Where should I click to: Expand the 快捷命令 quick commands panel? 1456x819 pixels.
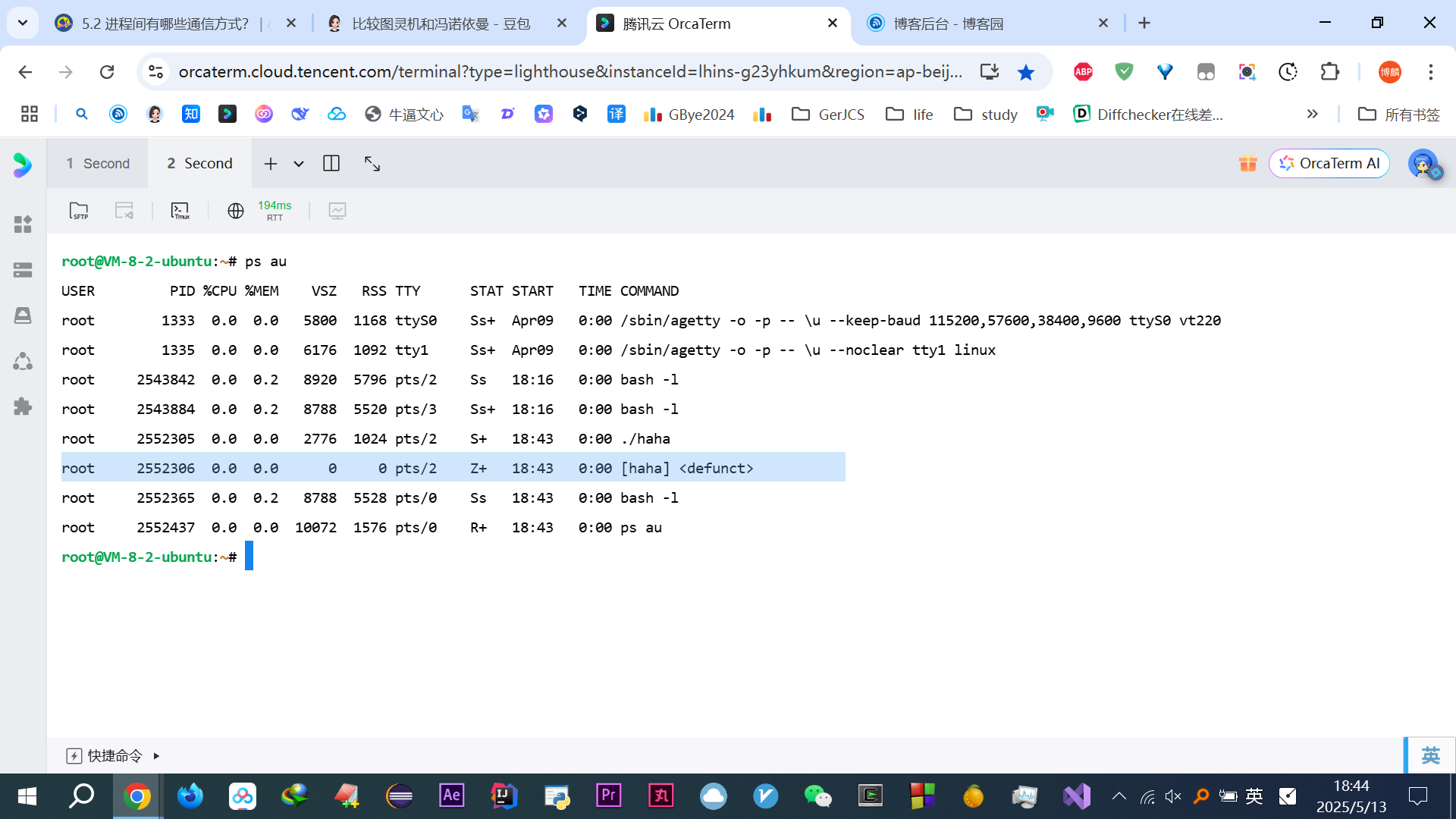[x=114, y=755]
